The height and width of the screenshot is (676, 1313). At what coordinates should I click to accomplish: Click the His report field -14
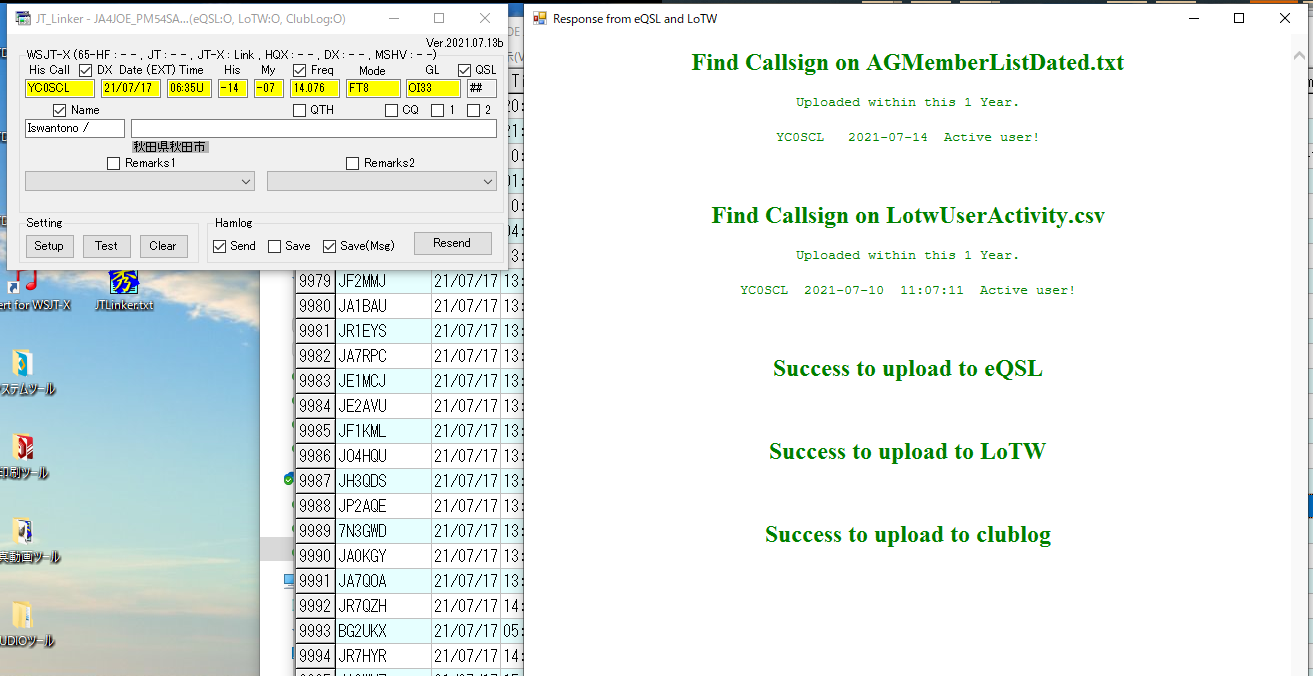[233, 88]
